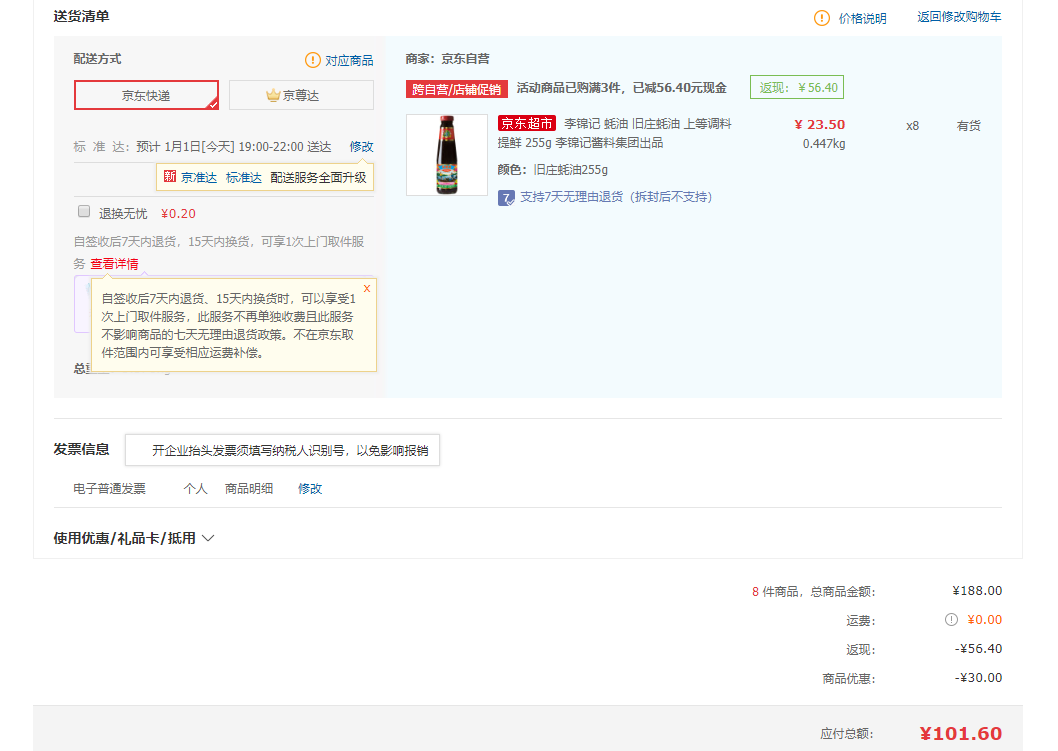Click the 商品明细 invoice content text
The image size is (1058, 751).
click(x=249, y=489)
